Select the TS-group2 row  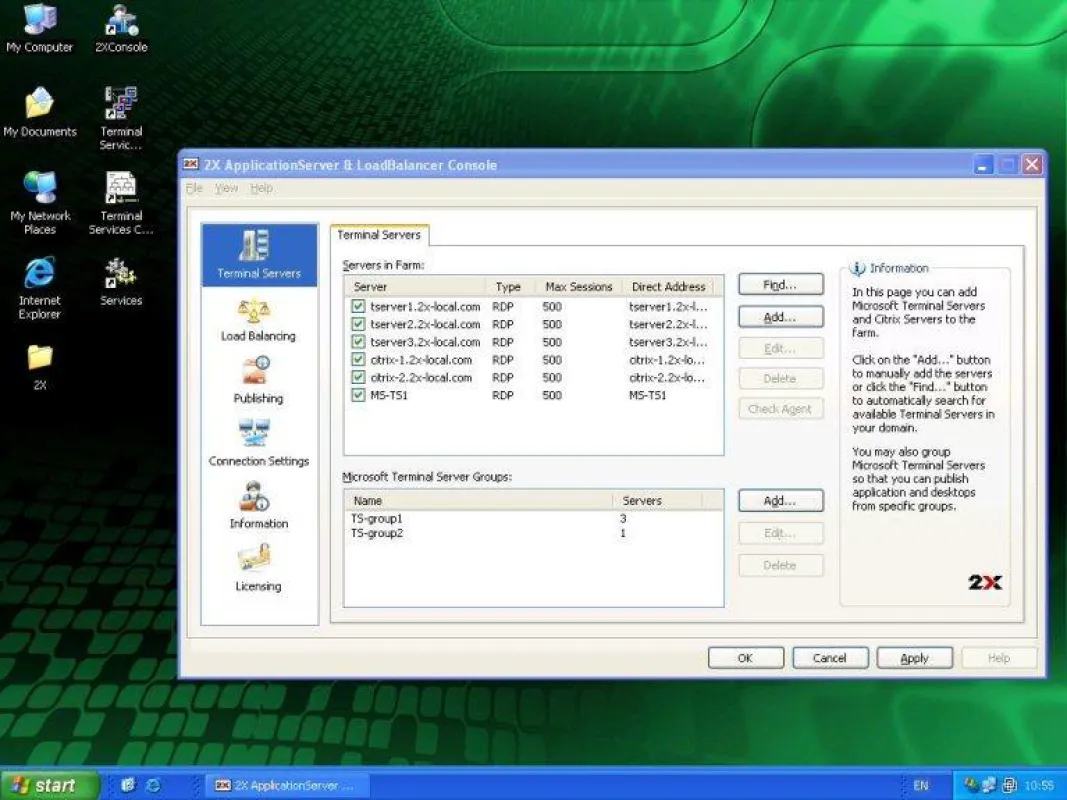tap(534, 533)
